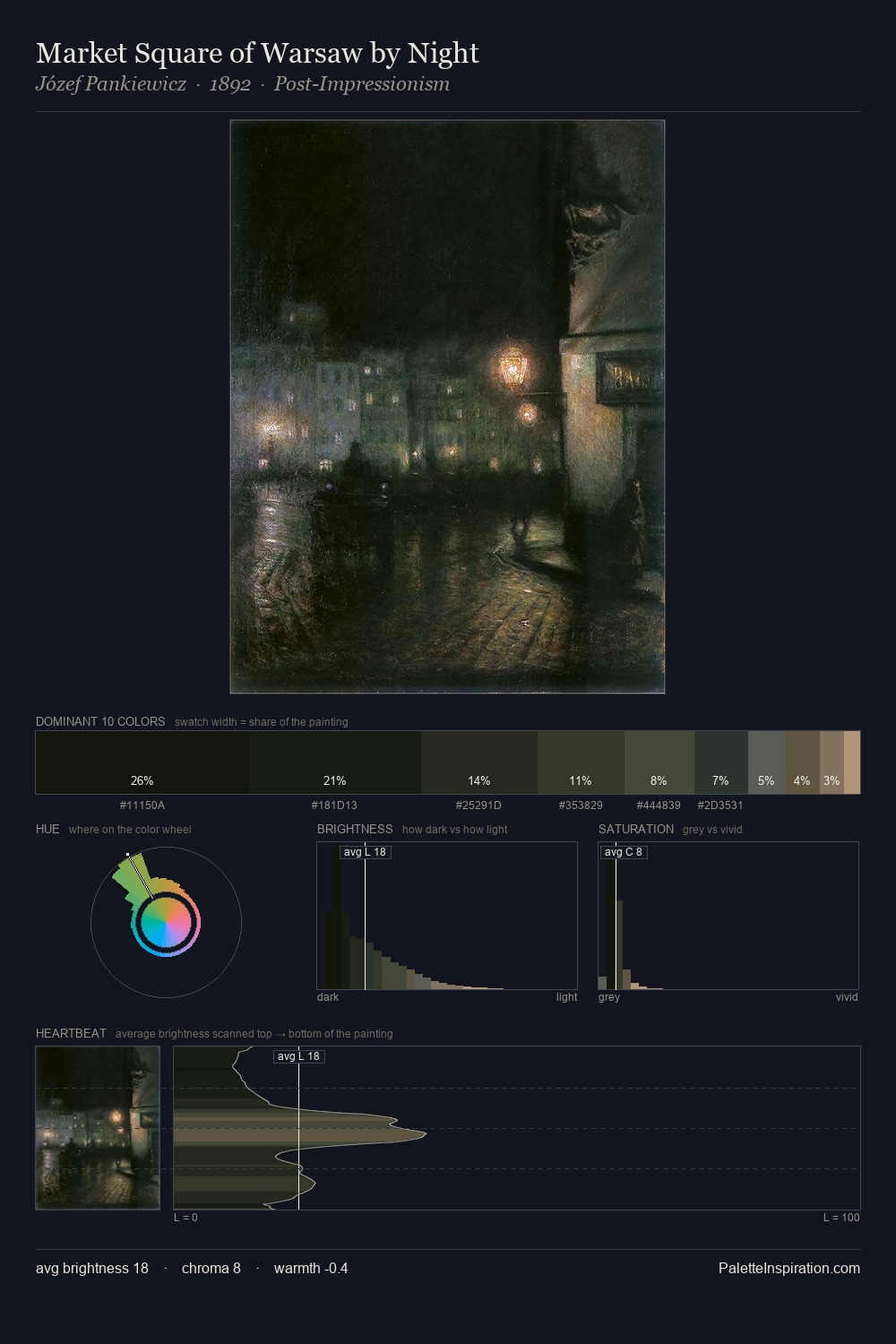Screen dimensions: 896x1344
Task: Click the main painting image
Action: click(x=447, y=407)
